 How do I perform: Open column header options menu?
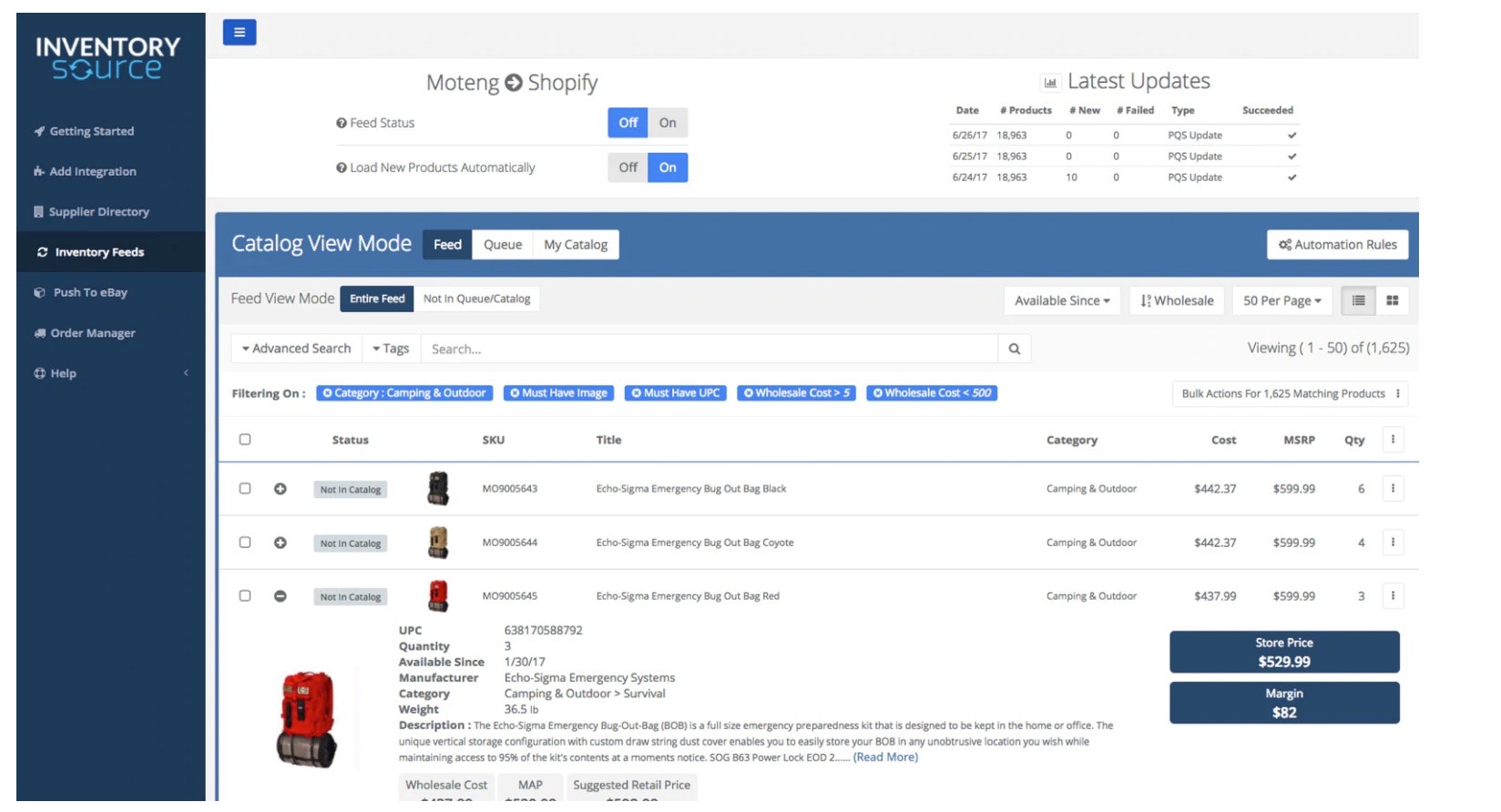click(1392, 440)
